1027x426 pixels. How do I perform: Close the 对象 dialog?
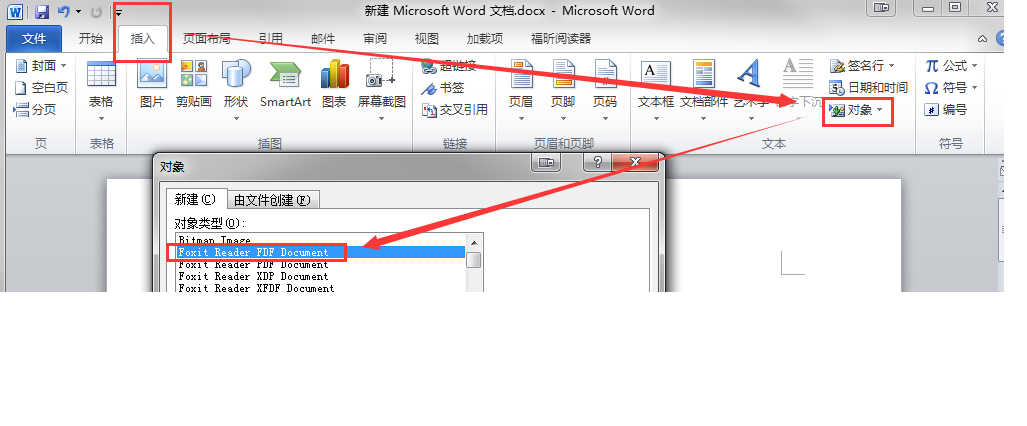coord(635,163)
